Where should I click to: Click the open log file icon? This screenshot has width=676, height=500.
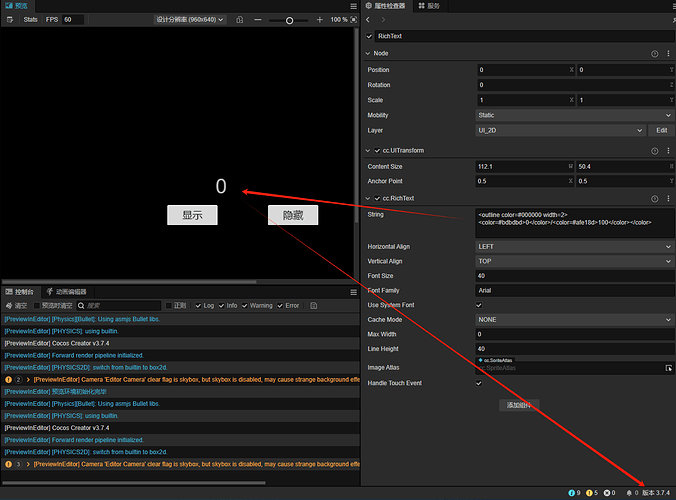coord(314,306)
